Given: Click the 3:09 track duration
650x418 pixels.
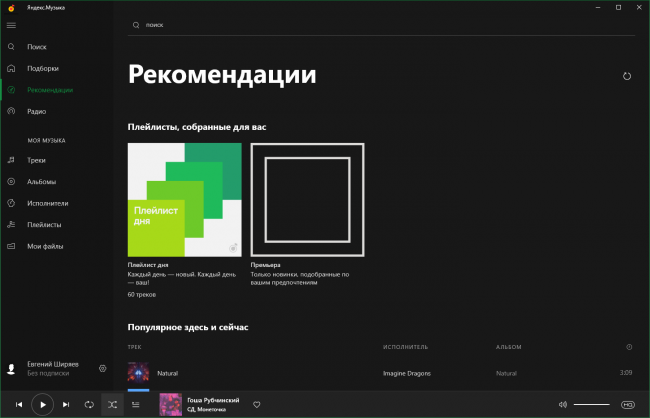Looking at the screenshot, I should (626, 372).
